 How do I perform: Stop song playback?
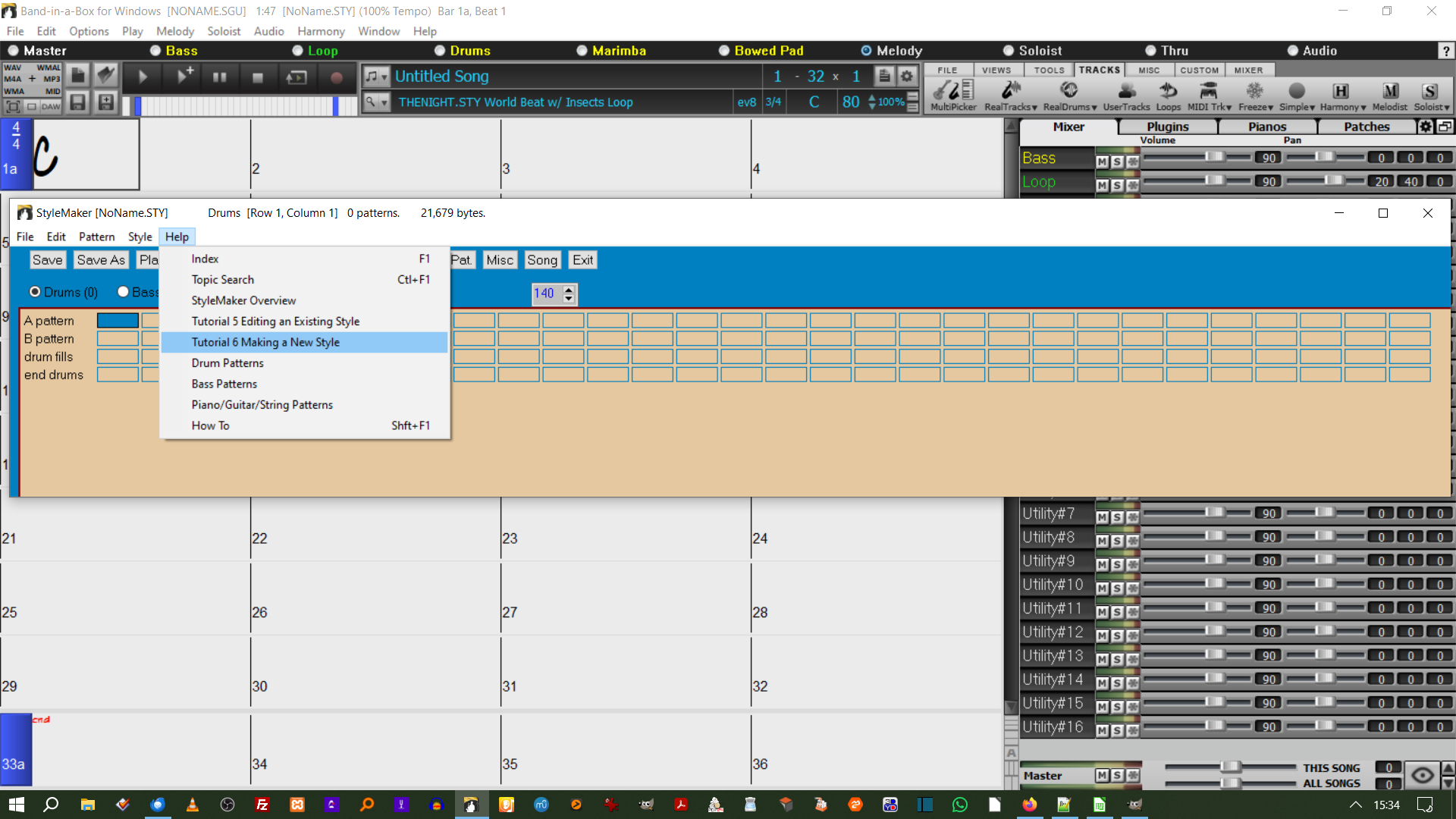(x=258, y=77)
